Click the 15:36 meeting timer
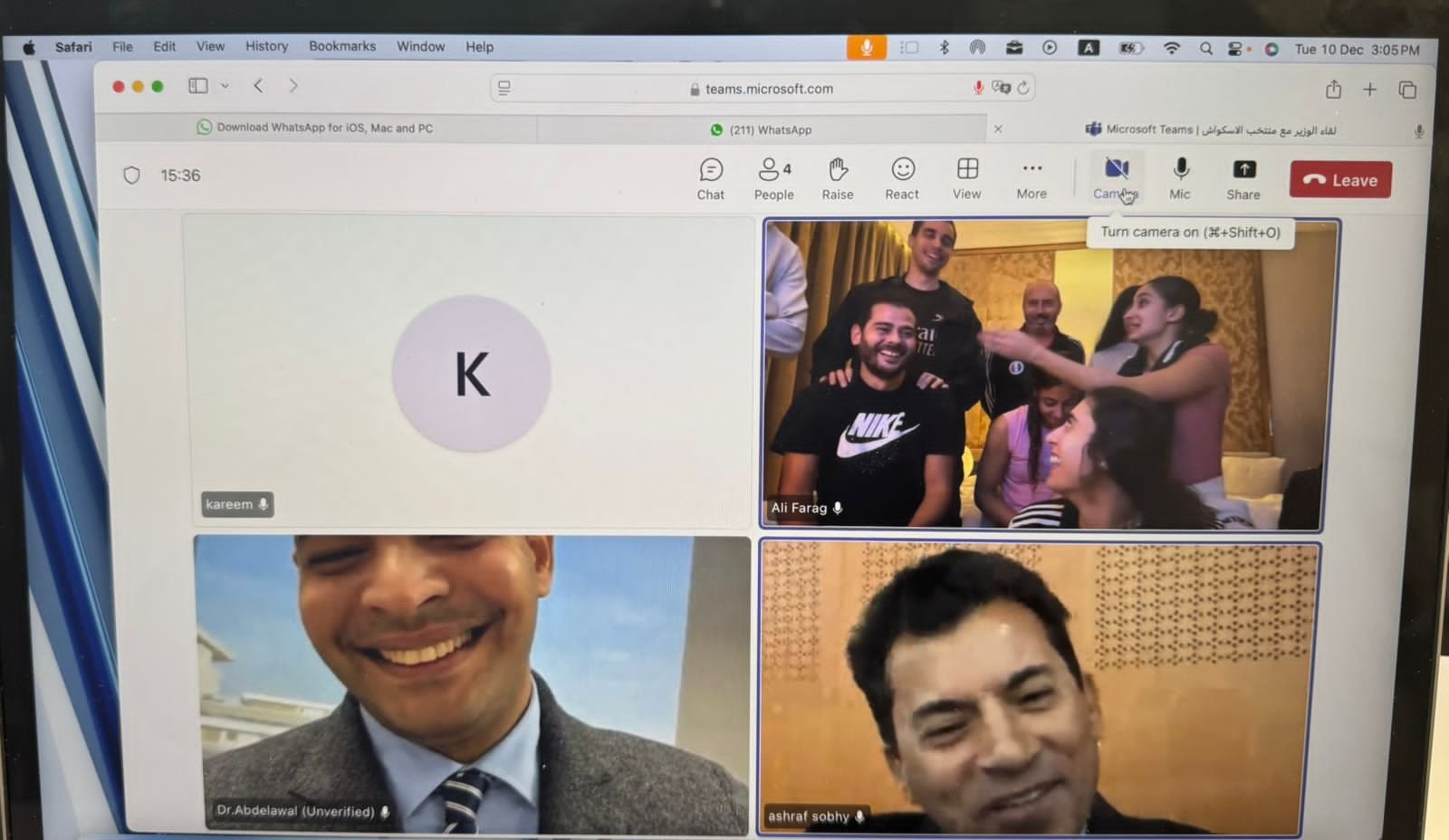Screen dimensions: 1449x840 click(x=180, y=176)
